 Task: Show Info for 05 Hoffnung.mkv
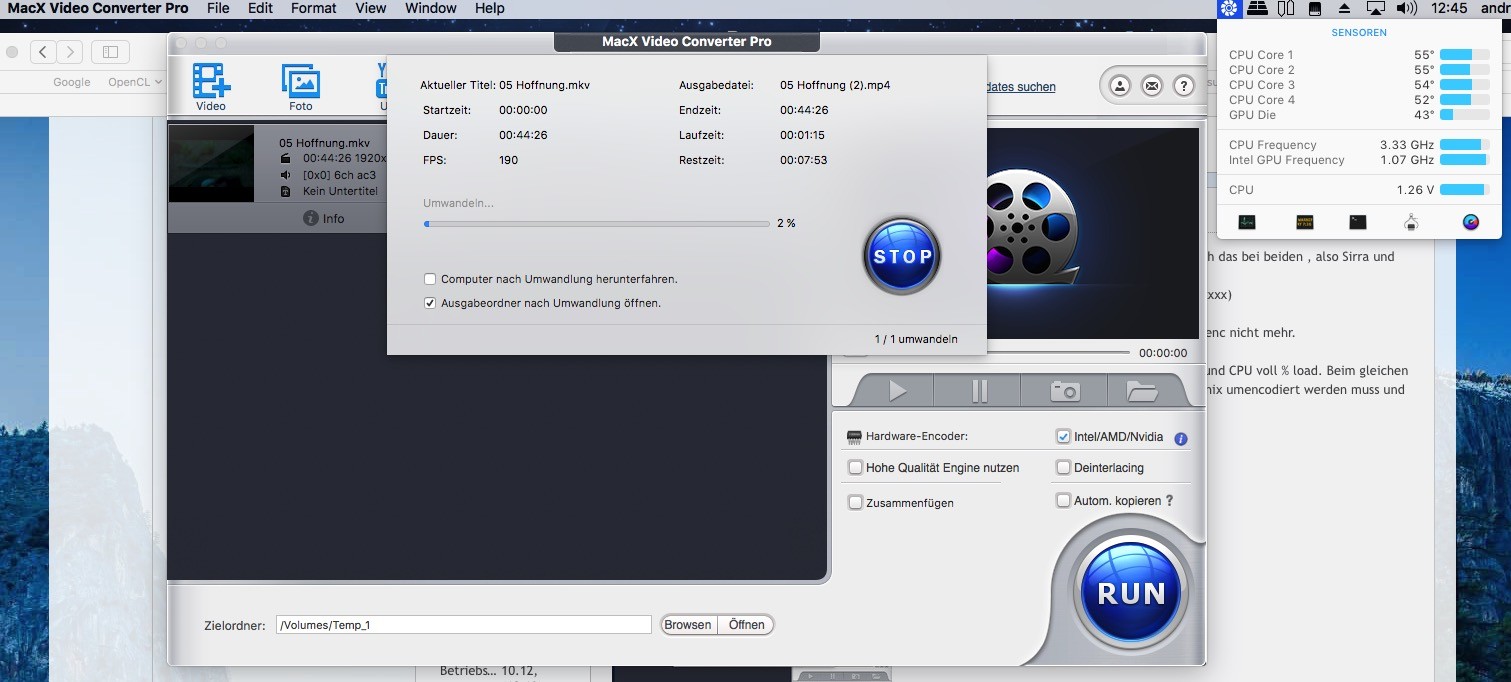click(x=324, y=218)
